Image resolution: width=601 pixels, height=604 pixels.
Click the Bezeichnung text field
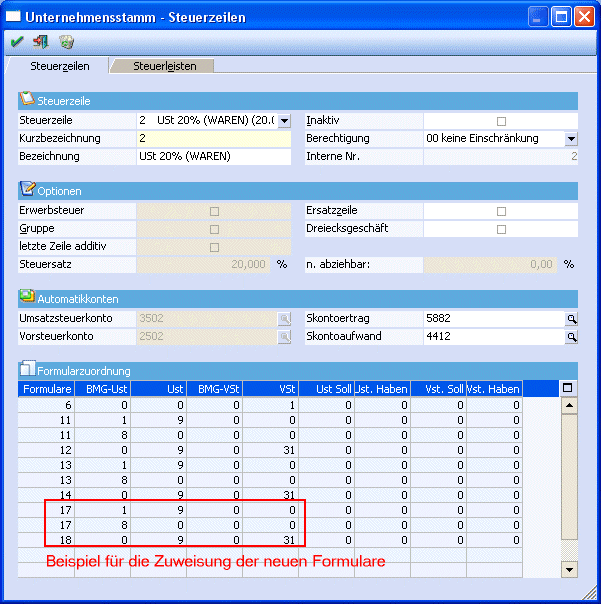(213, 157)
